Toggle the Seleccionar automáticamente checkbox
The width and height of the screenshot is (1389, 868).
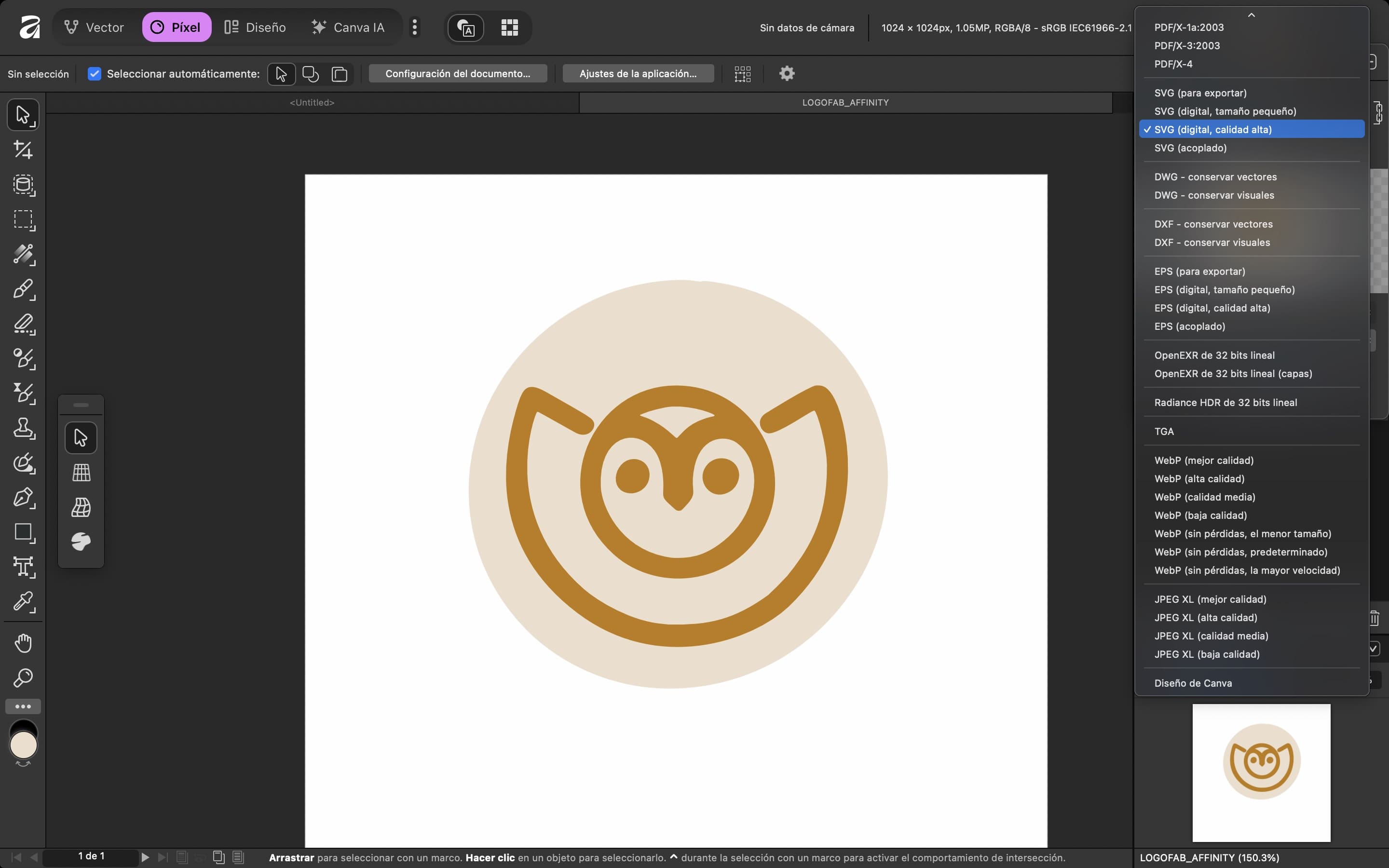click(x=95, y=73)
